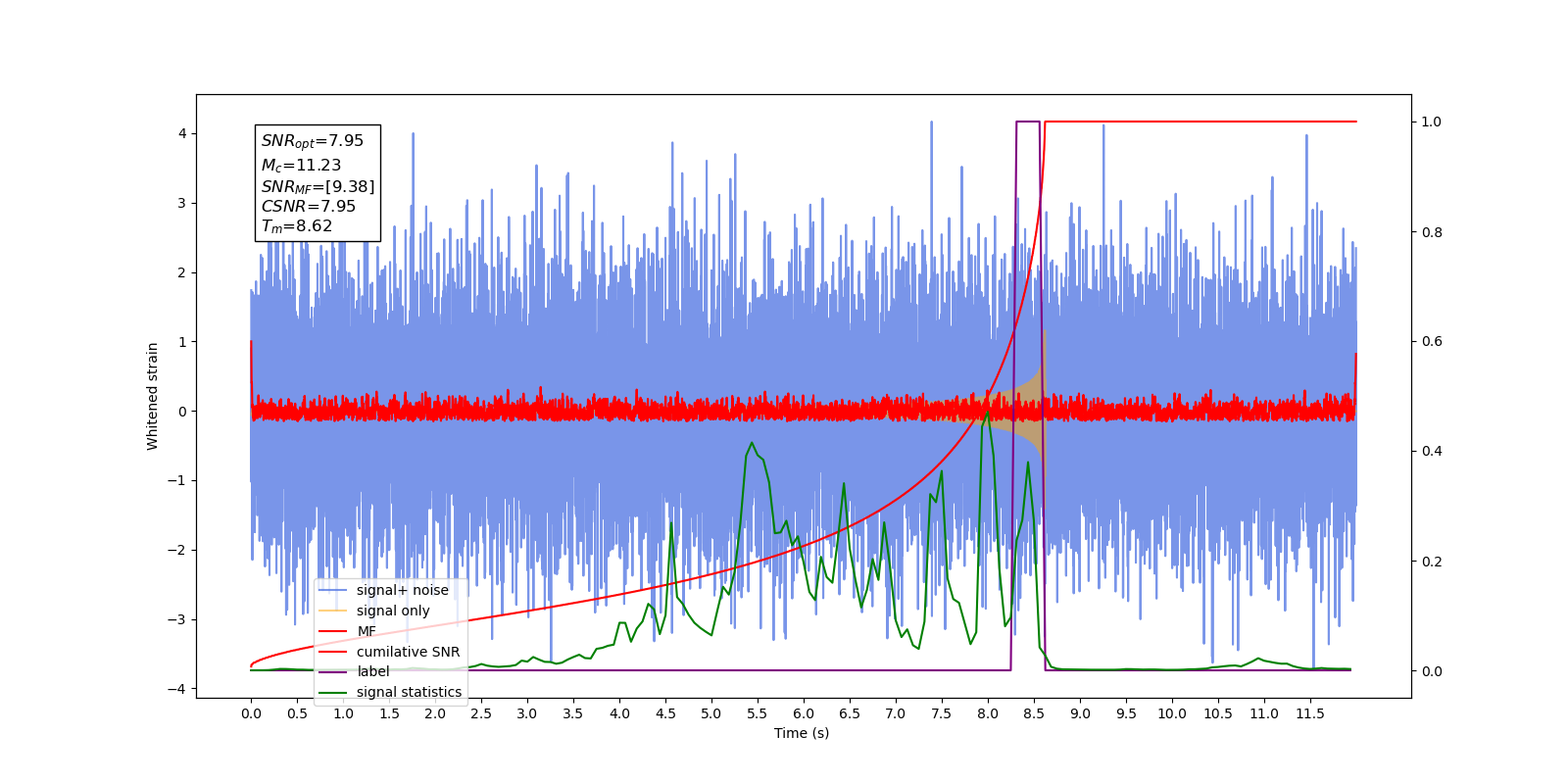Click the 'signal only' legend entry
Image resolution: width=1568 pixels, height=784 pixels.
pos(374,611)
